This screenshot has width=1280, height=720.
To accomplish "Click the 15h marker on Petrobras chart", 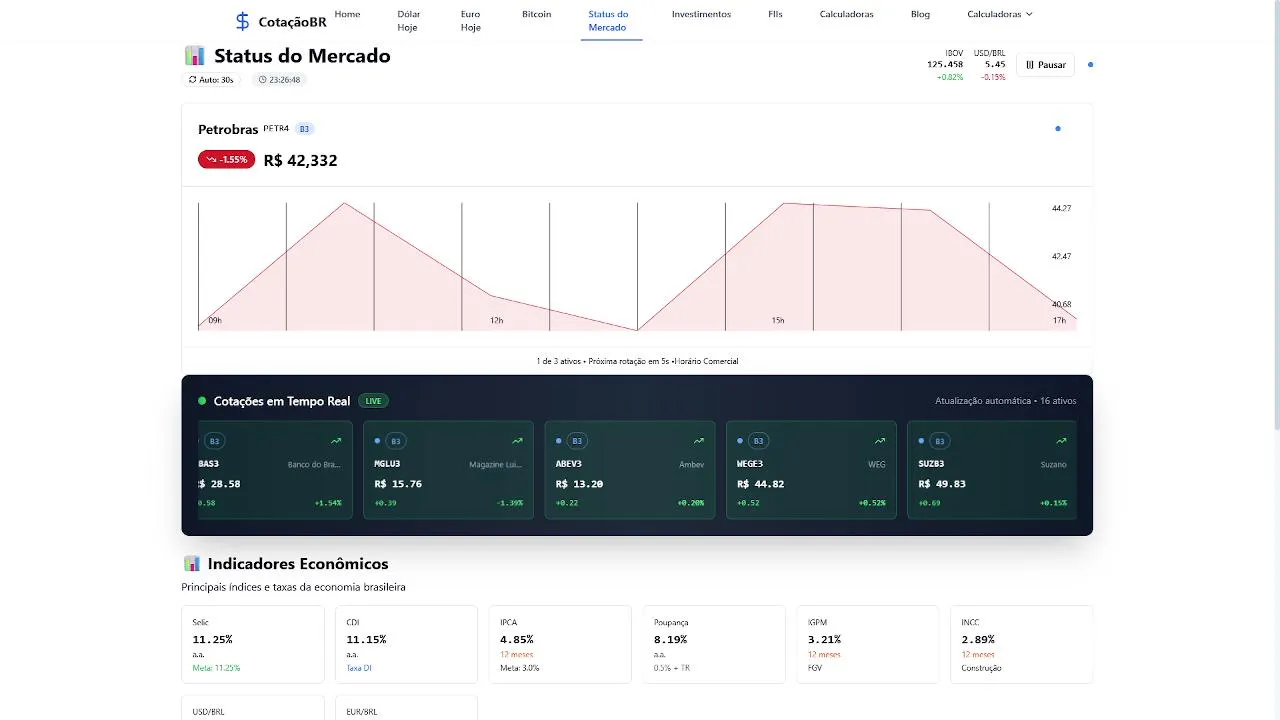I will tap(778, 320).
